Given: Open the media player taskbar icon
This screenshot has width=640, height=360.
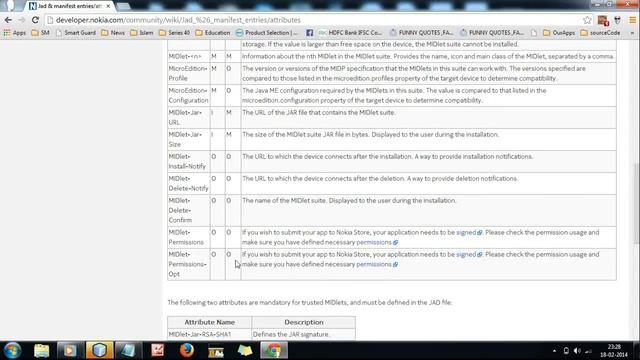Looking at the screenshot, I should click(x=70, y=350).
